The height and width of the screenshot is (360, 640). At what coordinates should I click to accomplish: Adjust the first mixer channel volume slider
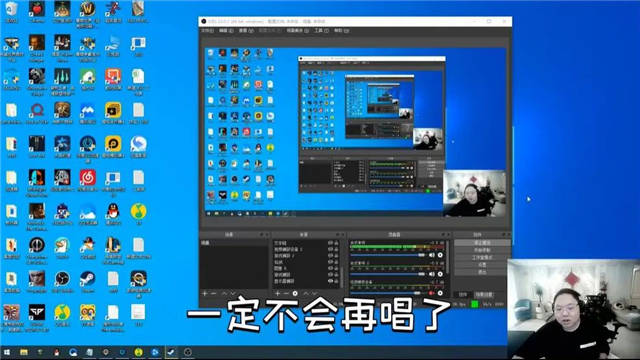pyautogui.click(x=388, y=255)
